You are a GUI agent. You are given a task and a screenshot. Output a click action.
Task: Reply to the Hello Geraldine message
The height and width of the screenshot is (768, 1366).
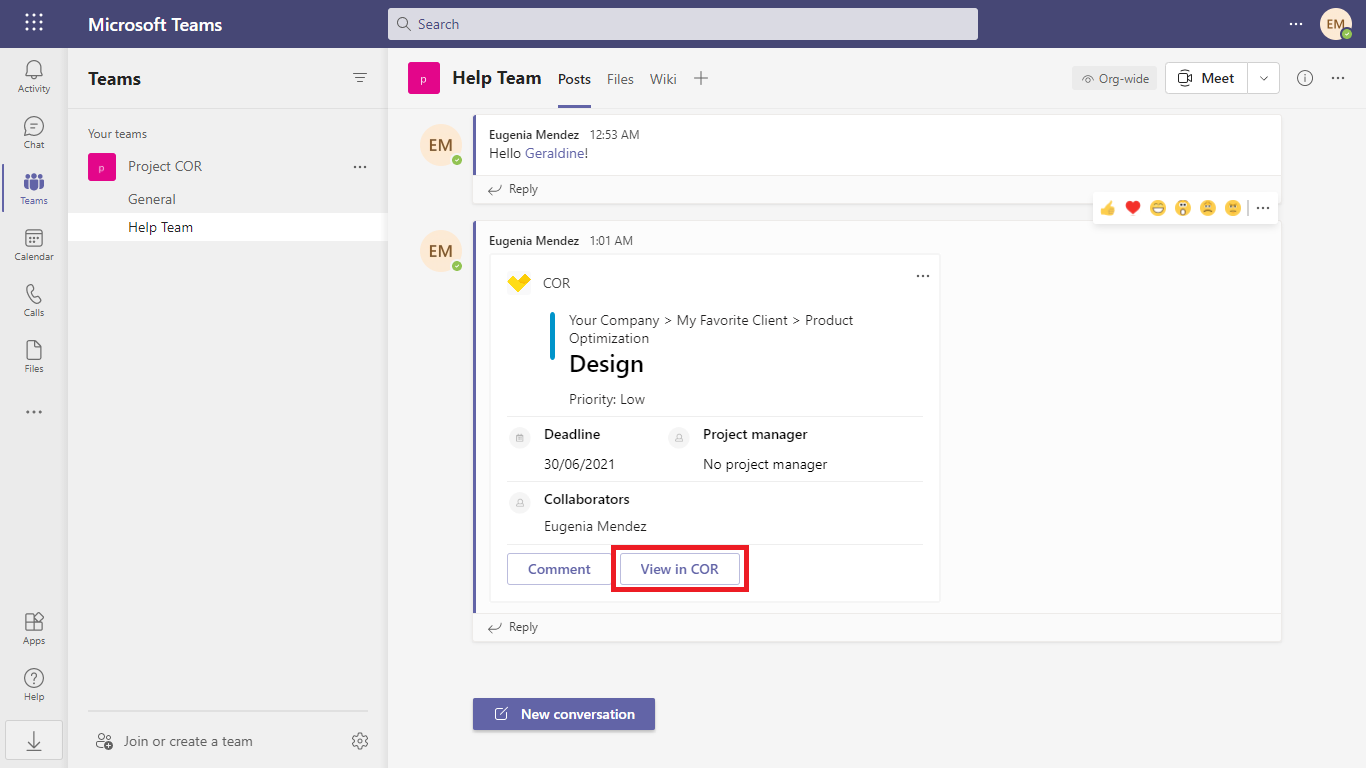(513, 189)
